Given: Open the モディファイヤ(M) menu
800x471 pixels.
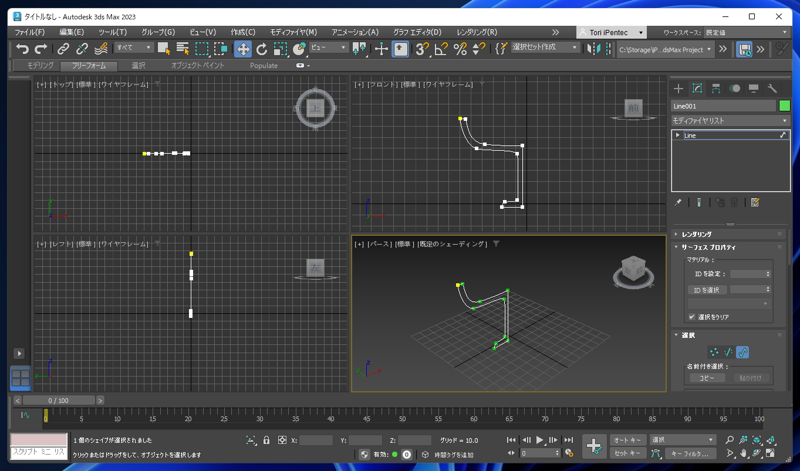Looking at the screenshot, I should 293,32.
